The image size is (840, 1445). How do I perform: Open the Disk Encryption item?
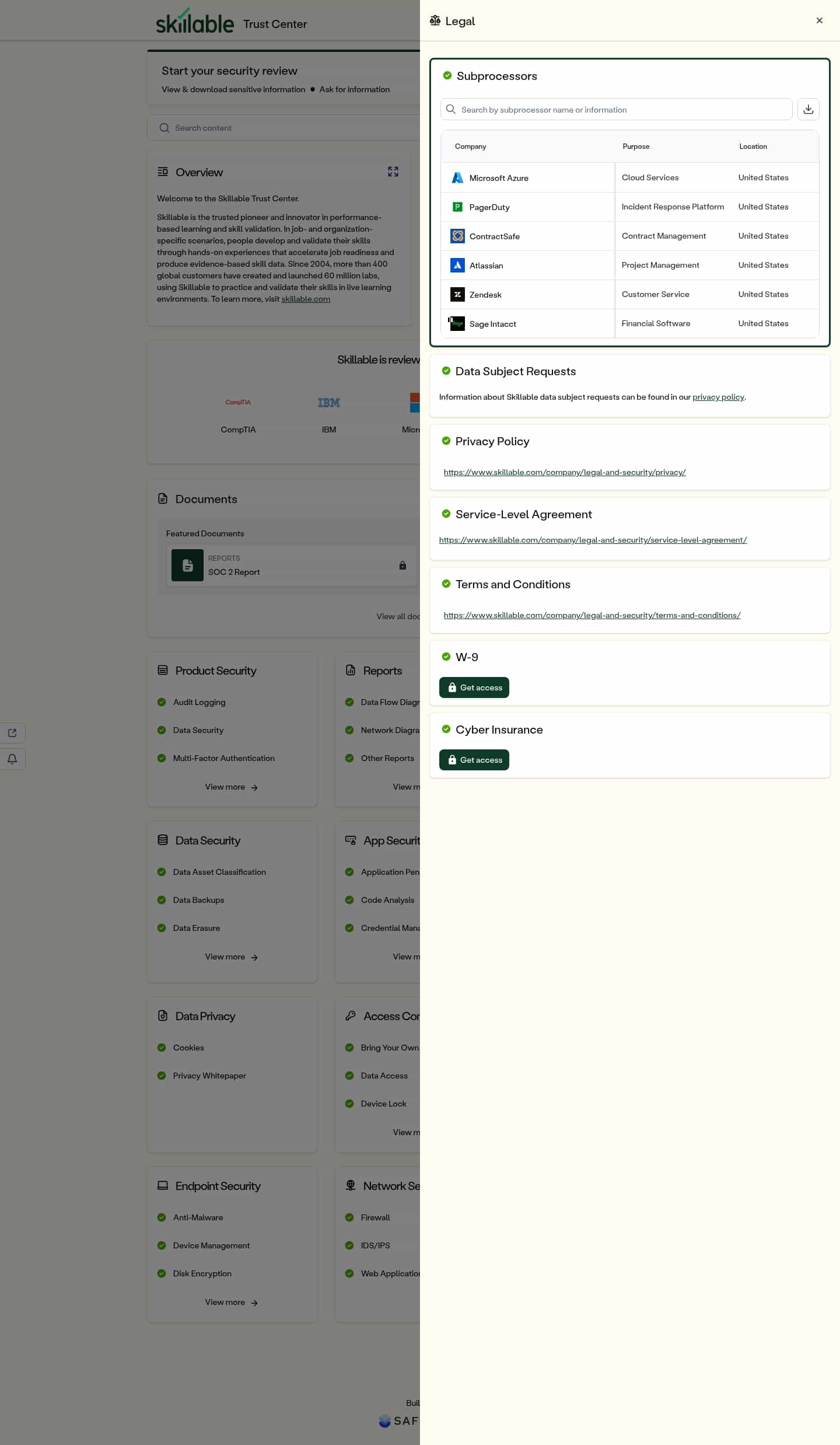click(x=202, y=1273)
